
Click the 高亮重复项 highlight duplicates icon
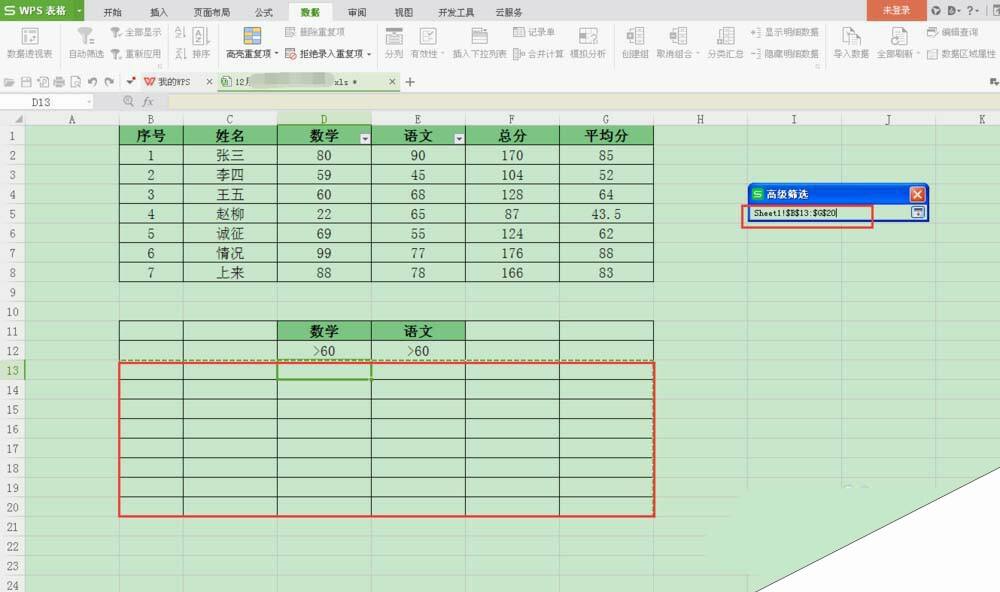point(252,36)
